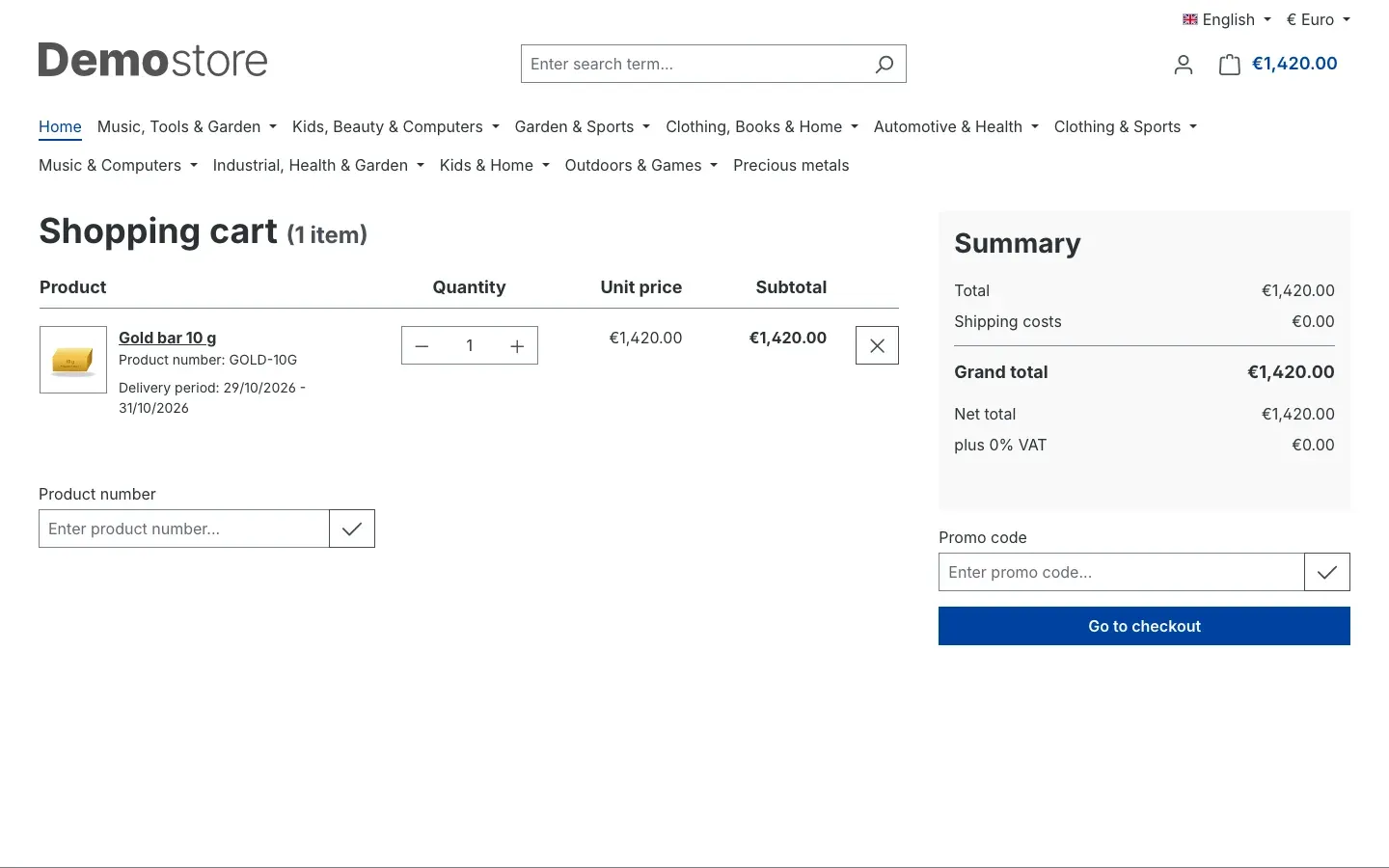Focus the search term input field
Screen dimensions: 1389x868
(x=693, y=64)
